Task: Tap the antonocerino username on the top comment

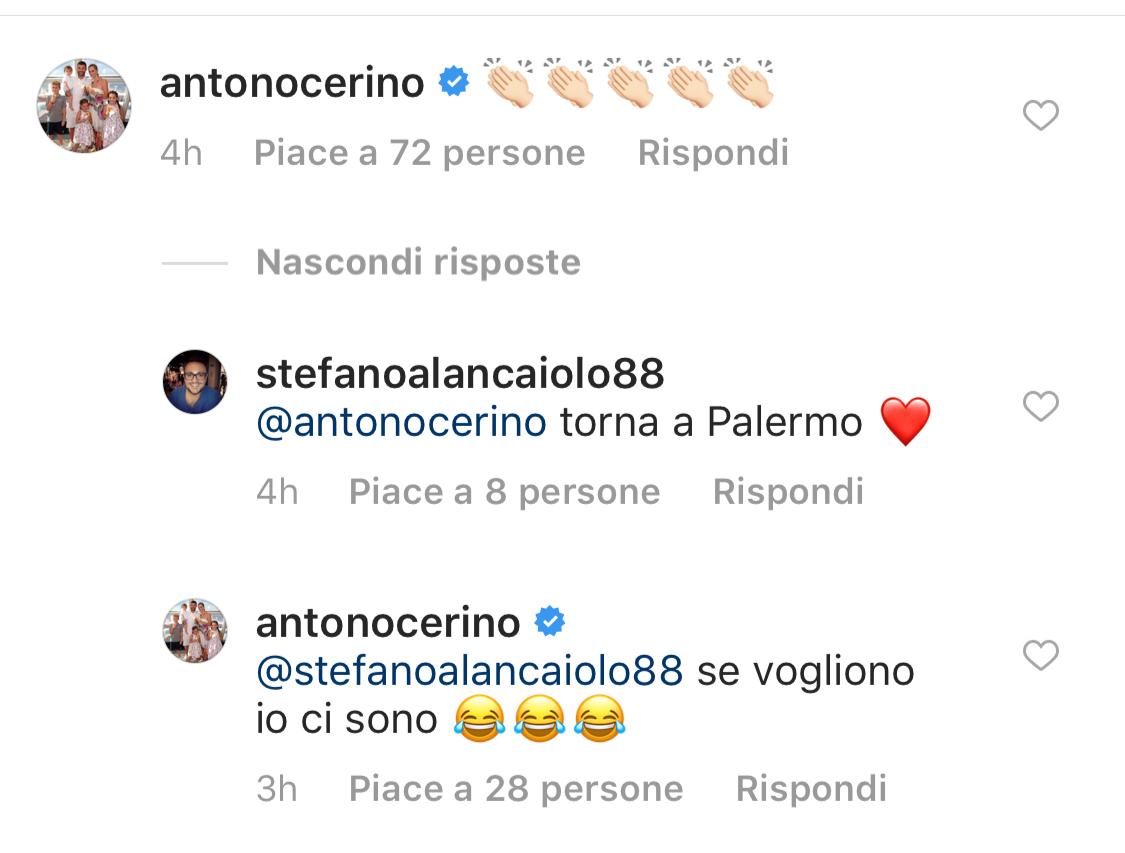Action: point(292,82)
